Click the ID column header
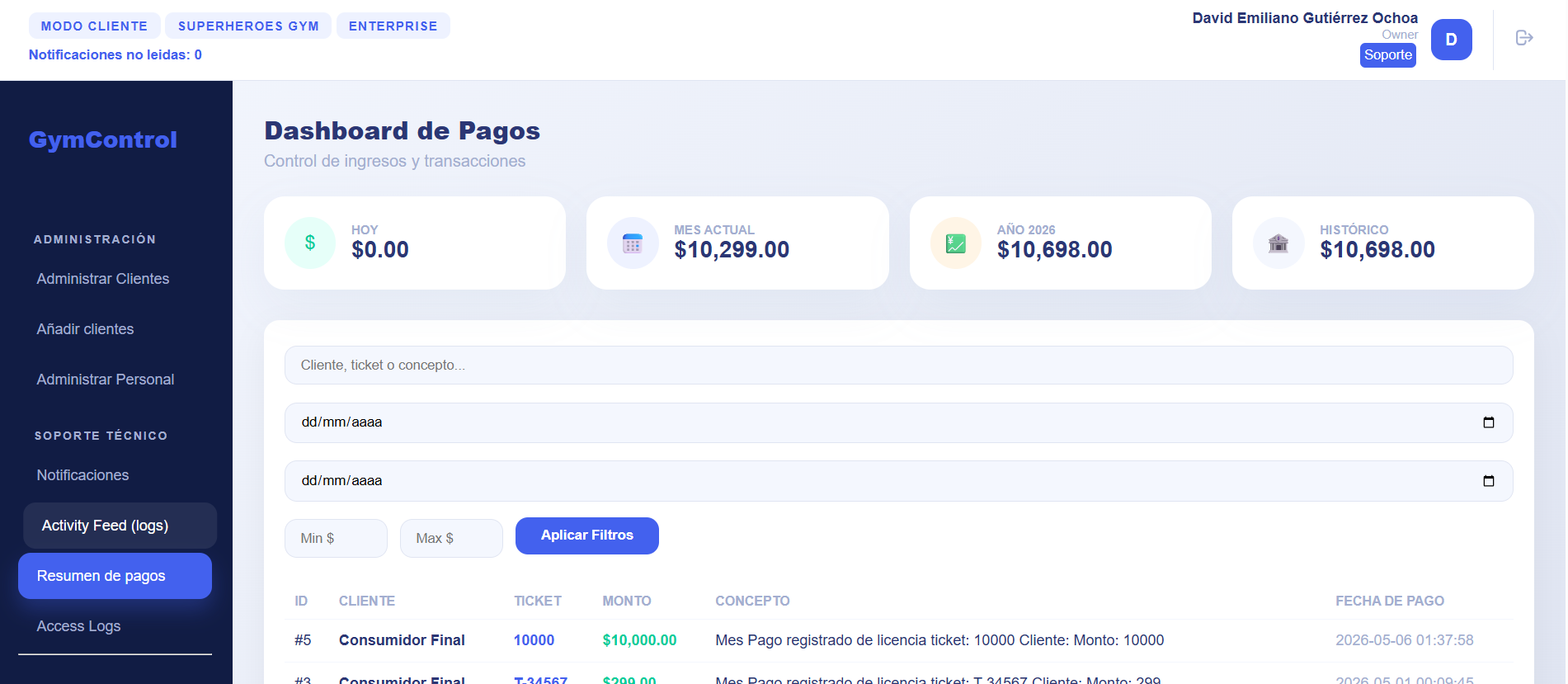This screenshot has width=1568, height=684. click(301, 601)
